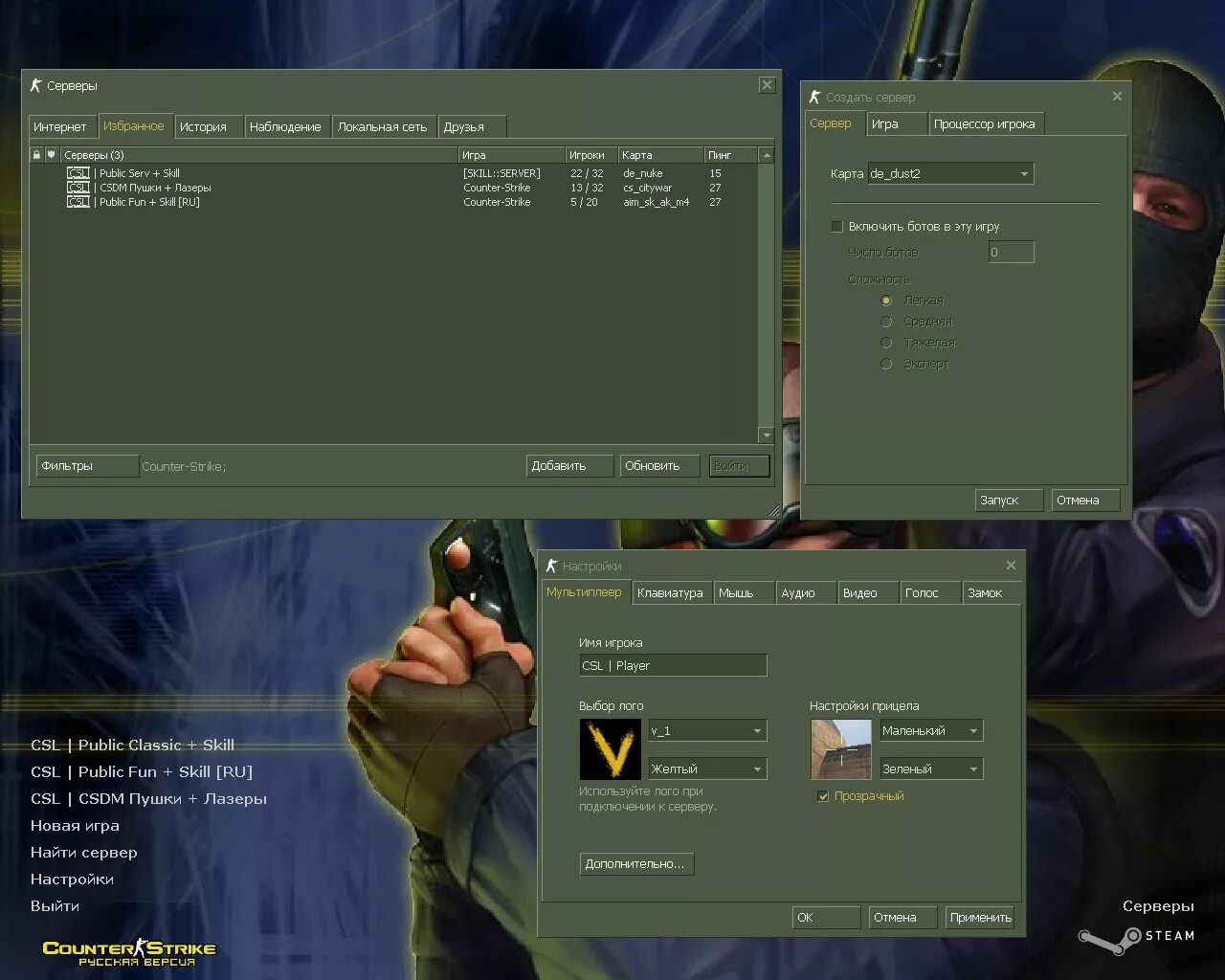Open main menu Новая игра
The image size is (1225, 980).
75,826
